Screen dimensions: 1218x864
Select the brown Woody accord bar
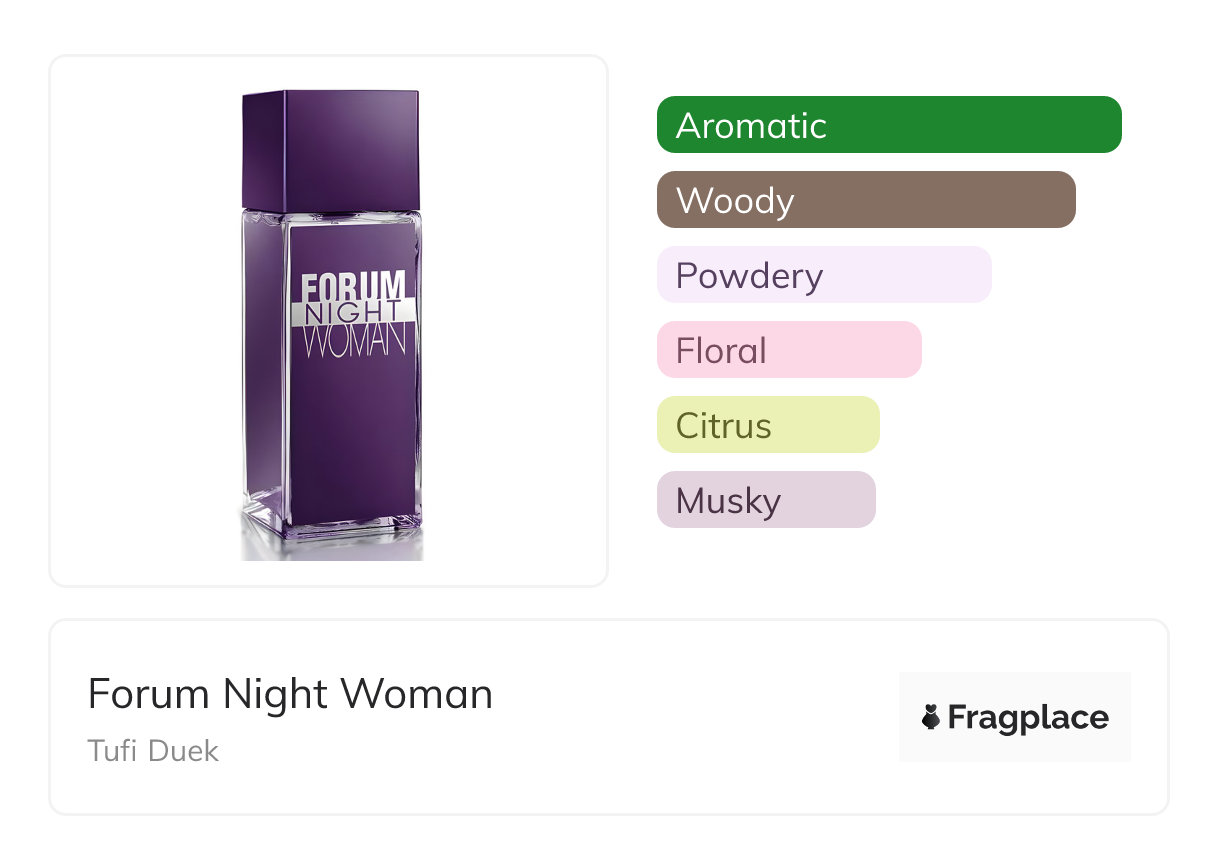point(865,200)
